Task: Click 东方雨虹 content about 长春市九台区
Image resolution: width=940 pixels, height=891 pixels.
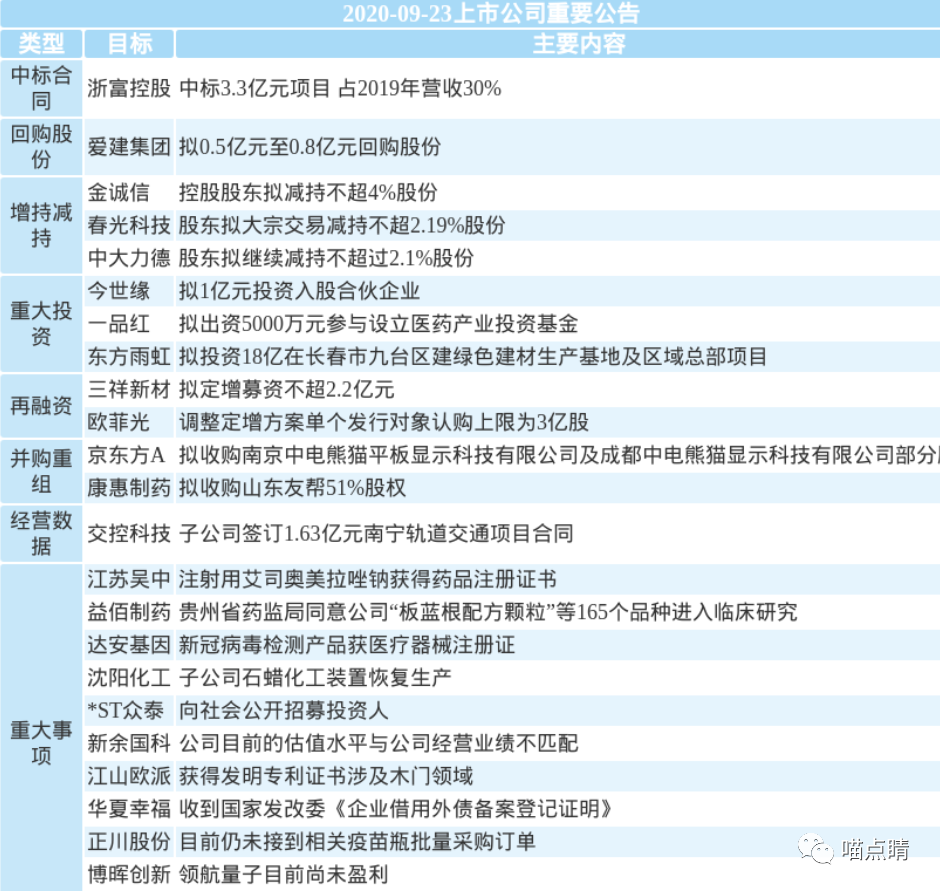Action: click(473, 357)
